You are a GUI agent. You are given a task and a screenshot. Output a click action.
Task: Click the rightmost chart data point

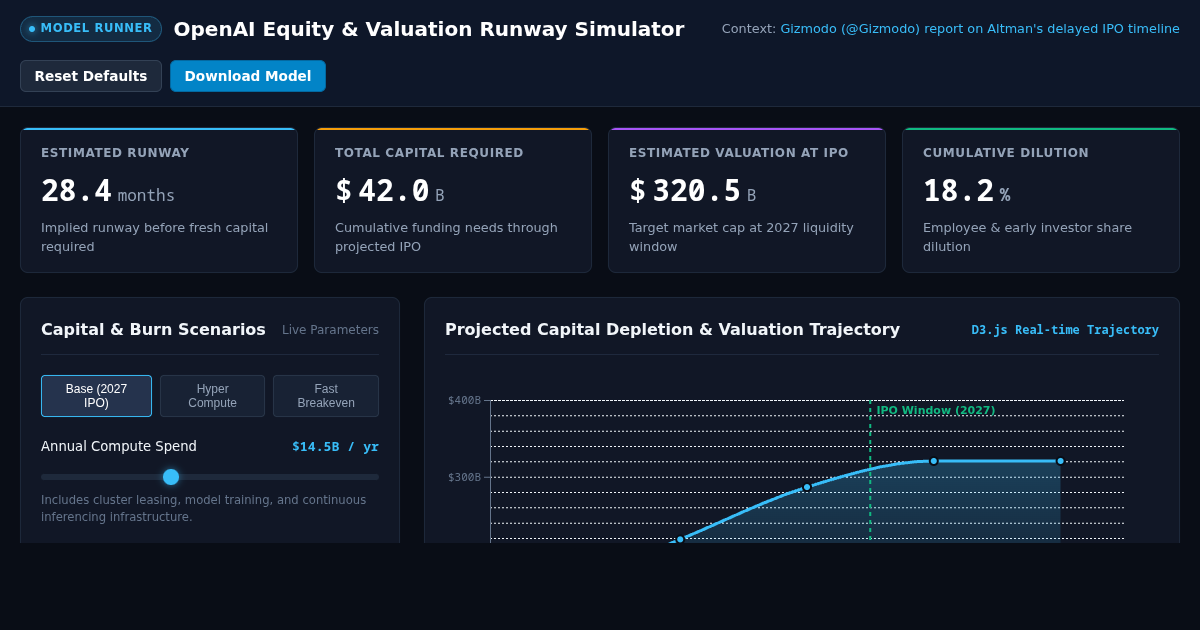(x=1061, y=461)
